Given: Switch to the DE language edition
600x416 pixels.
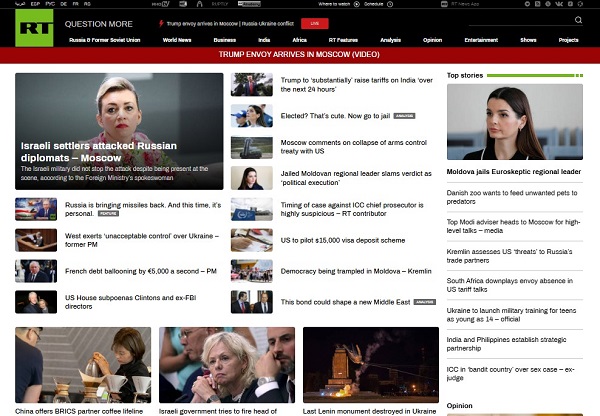Looking at the screenshot, I should pyautogui.click(x=64, y=4).
